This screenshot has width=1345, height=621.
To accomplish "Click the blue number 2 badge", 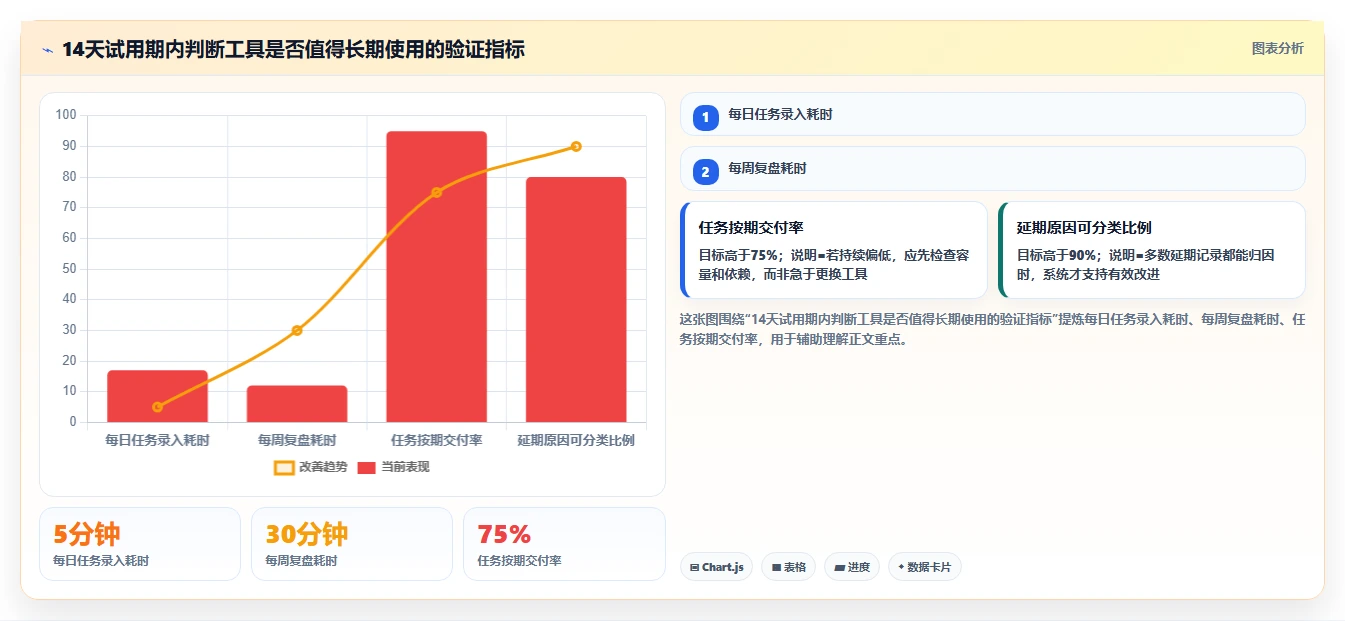I will 705,172.
